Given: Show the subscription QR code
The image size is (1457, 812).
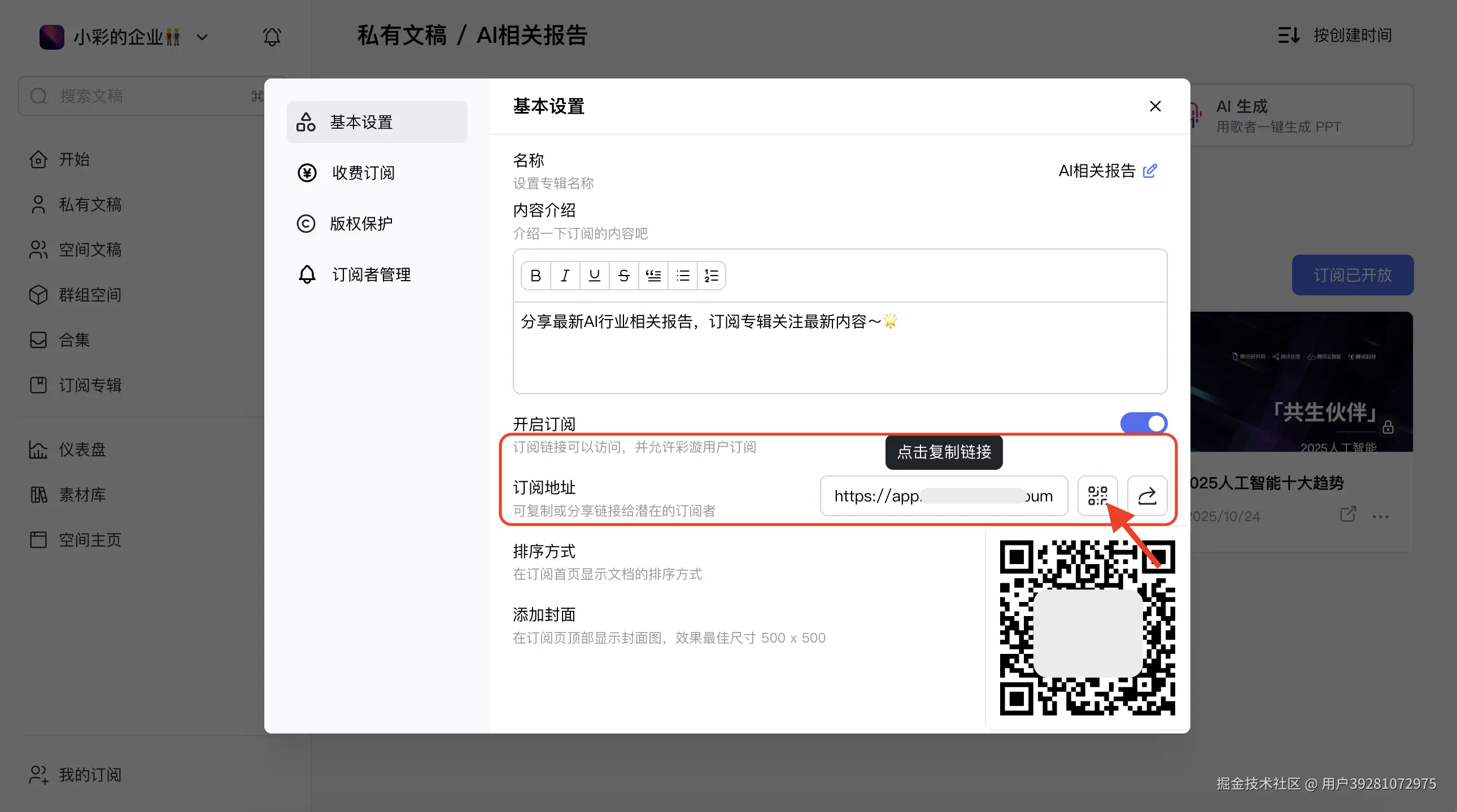Looking at the screenshot, I should coord(1097,496).
